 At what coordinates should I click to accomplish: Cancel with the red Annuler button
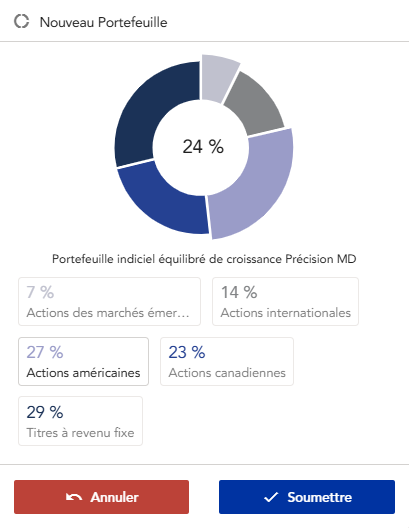101,497
